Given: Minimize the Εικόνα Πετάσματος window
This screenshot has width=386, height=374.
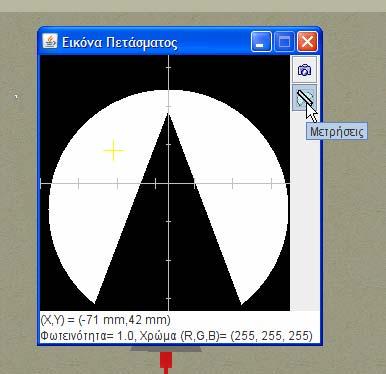Looking at the screenshot, I should tap(261, 42).
